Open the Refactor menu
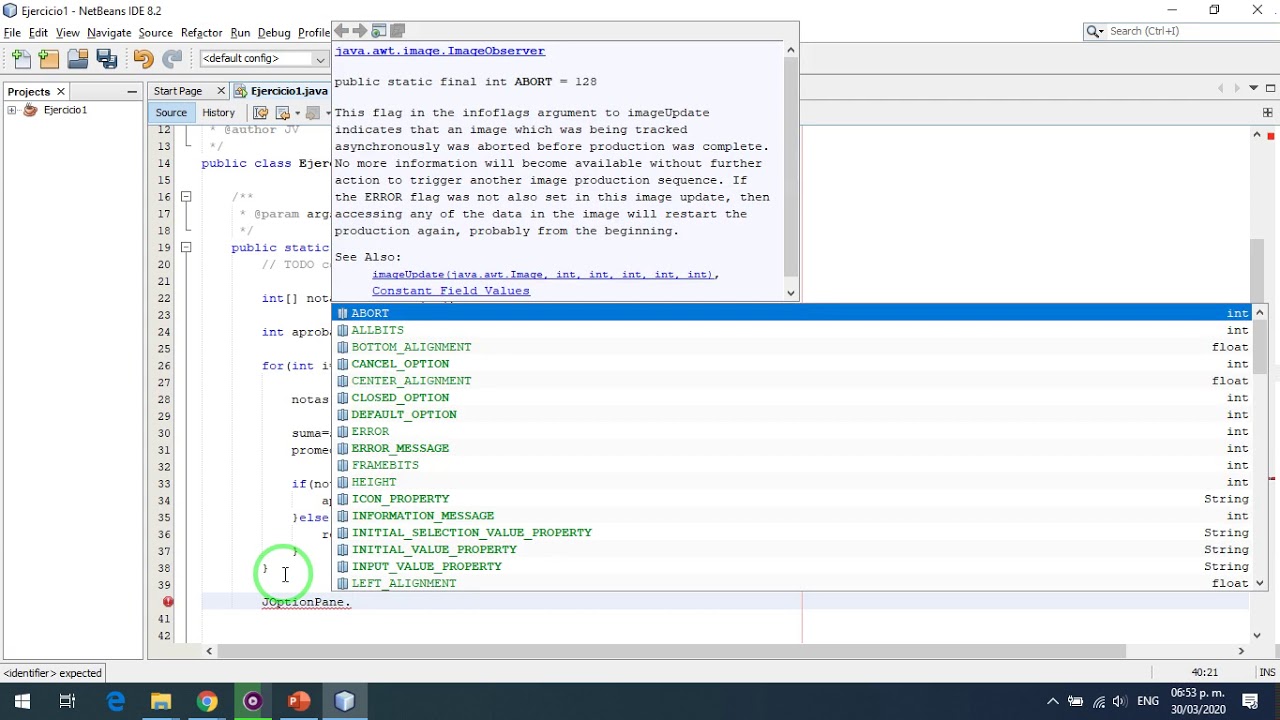 (201, 33)
